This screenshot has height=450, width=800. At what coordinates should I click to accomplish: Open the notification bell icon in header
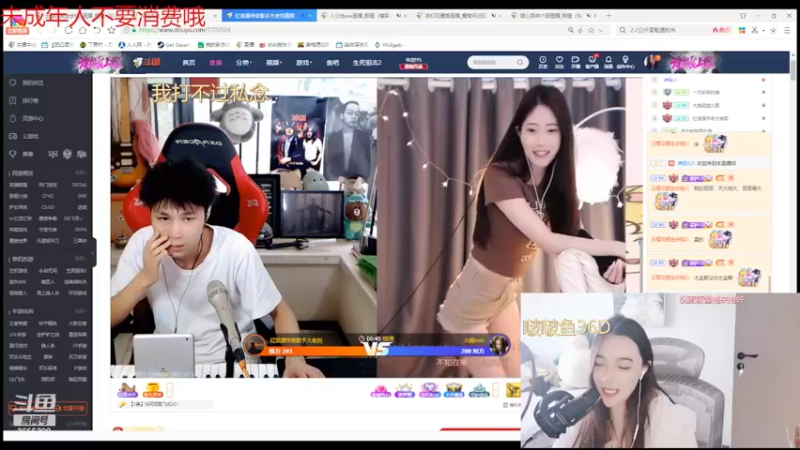(x=608, y=62)
